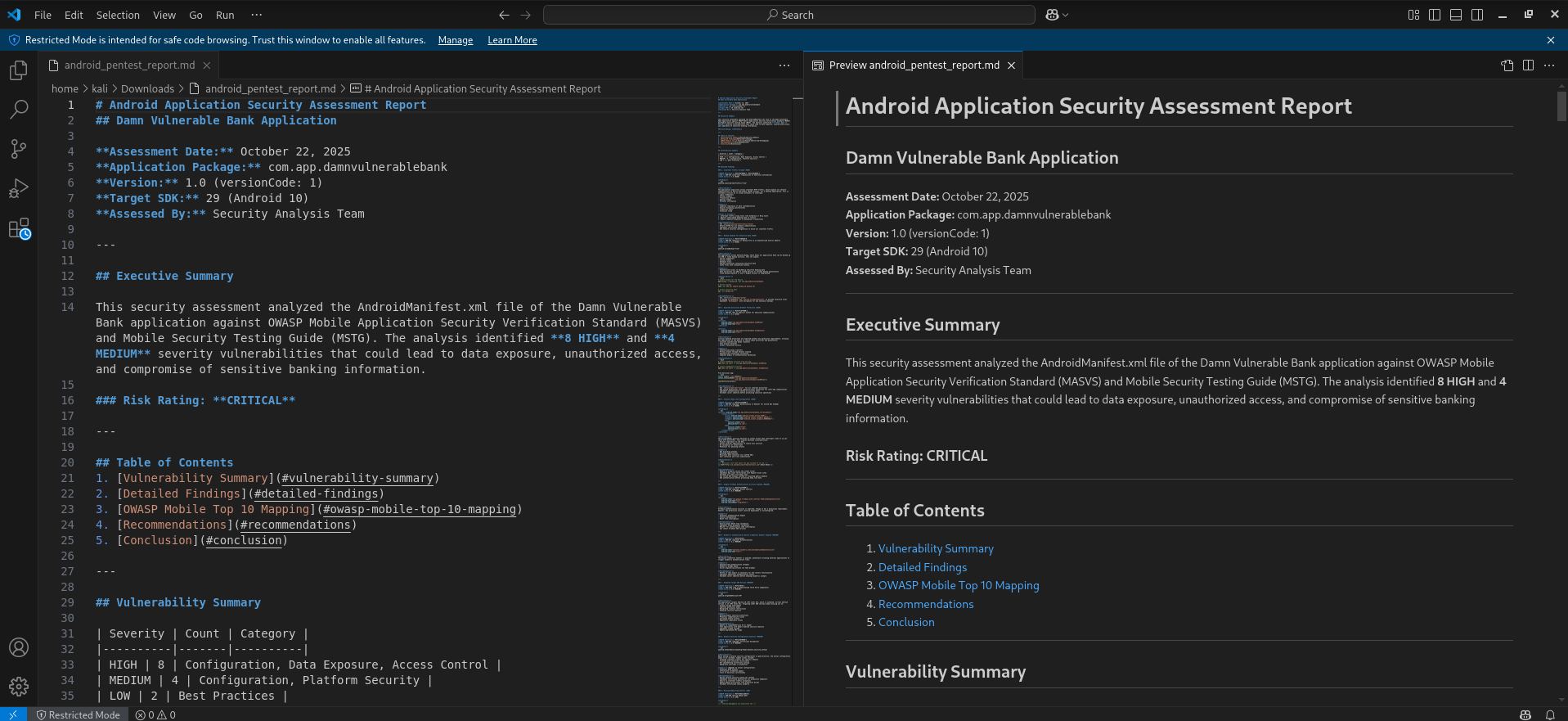Go forward with the right arrow

526,15
